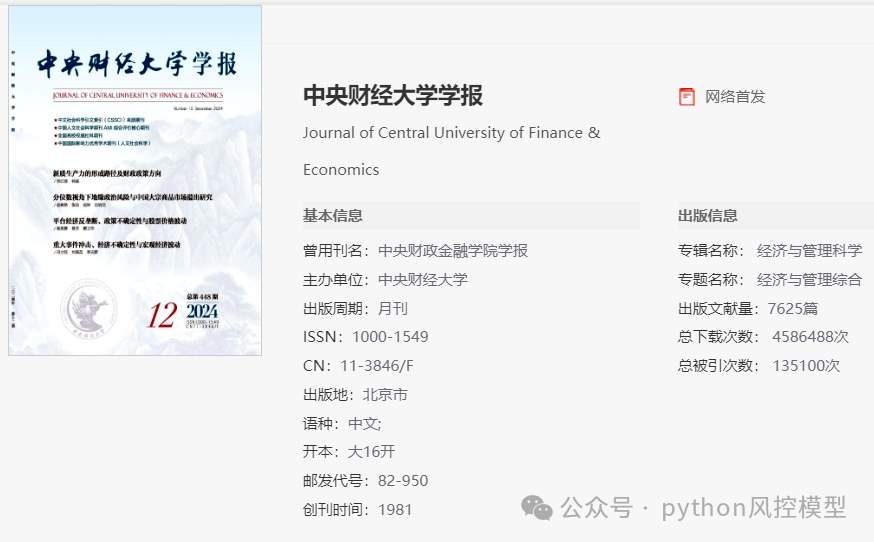The width and height of the screenshot is (874, 542).
Task: Select the sponsor value 中央财经大学
Action: coord(423,280)
